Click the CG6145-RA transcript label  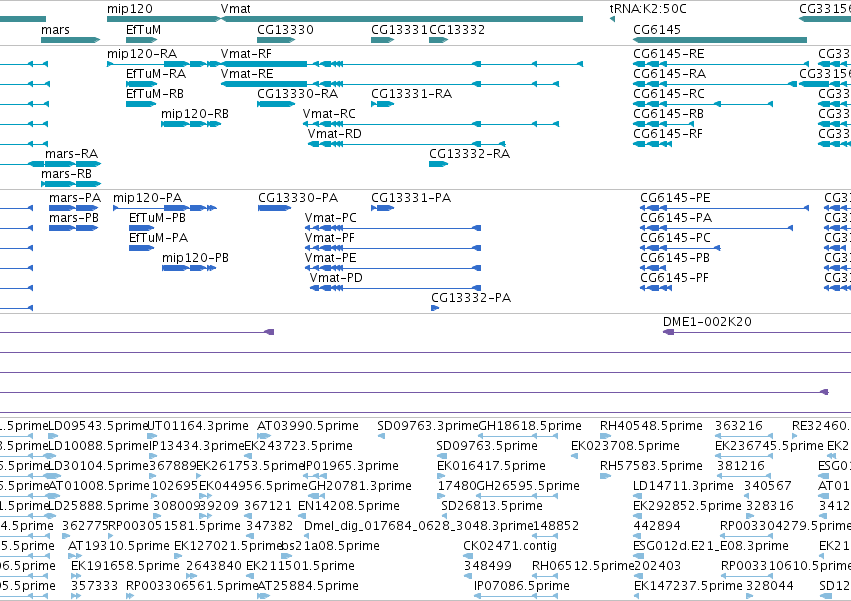point(669,73)
